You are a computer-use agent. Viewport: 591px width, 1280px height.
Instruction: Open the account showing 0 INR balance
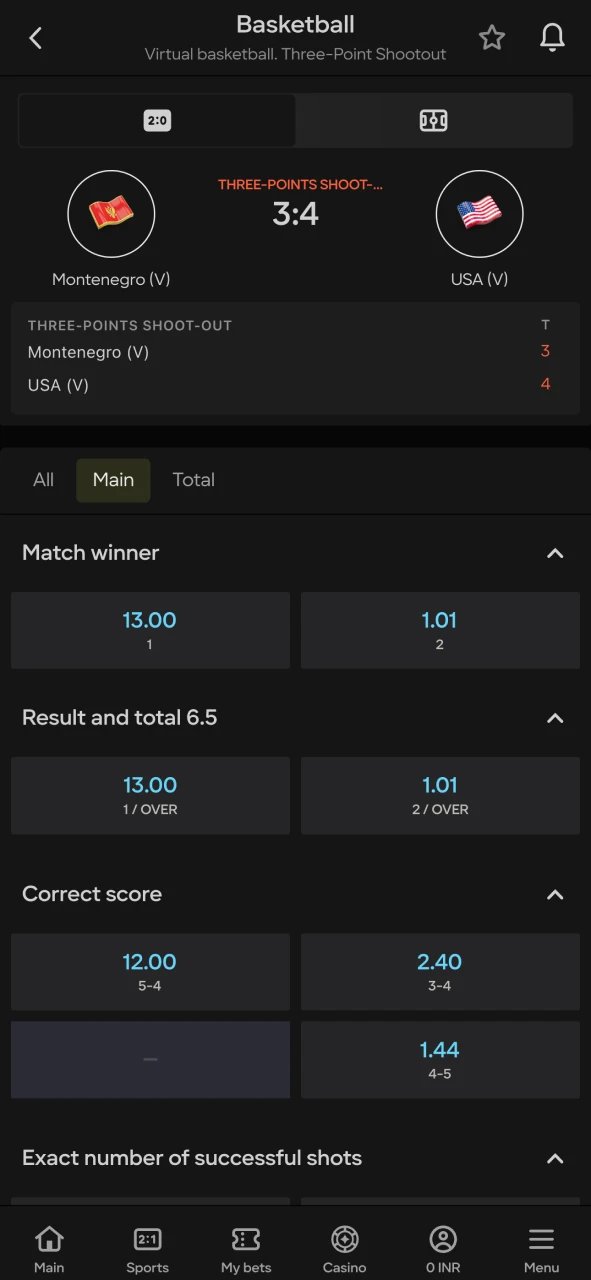point(442,1245)
